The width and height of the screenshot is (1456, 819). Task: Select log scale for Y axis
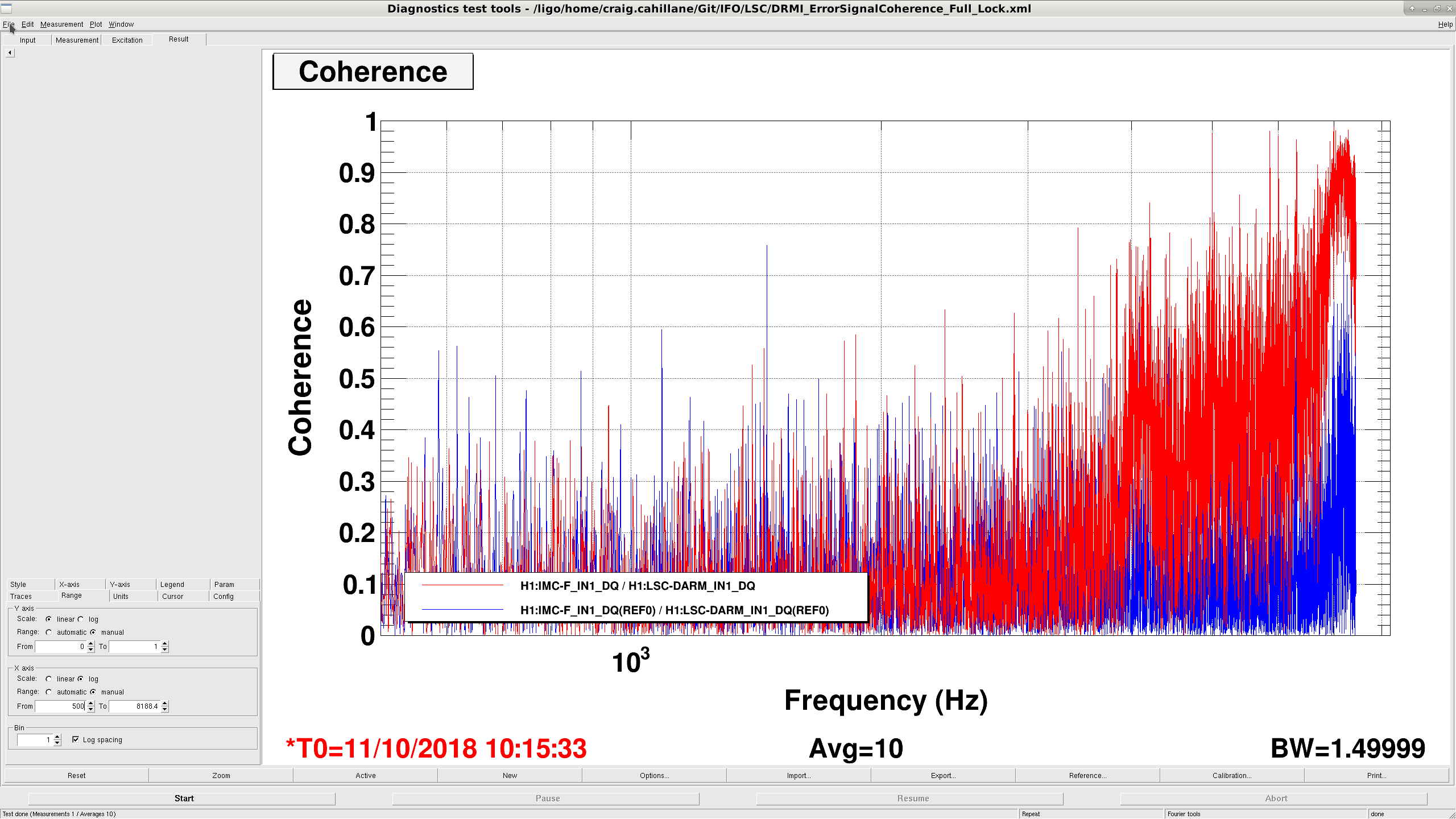(x=81, y=619)
